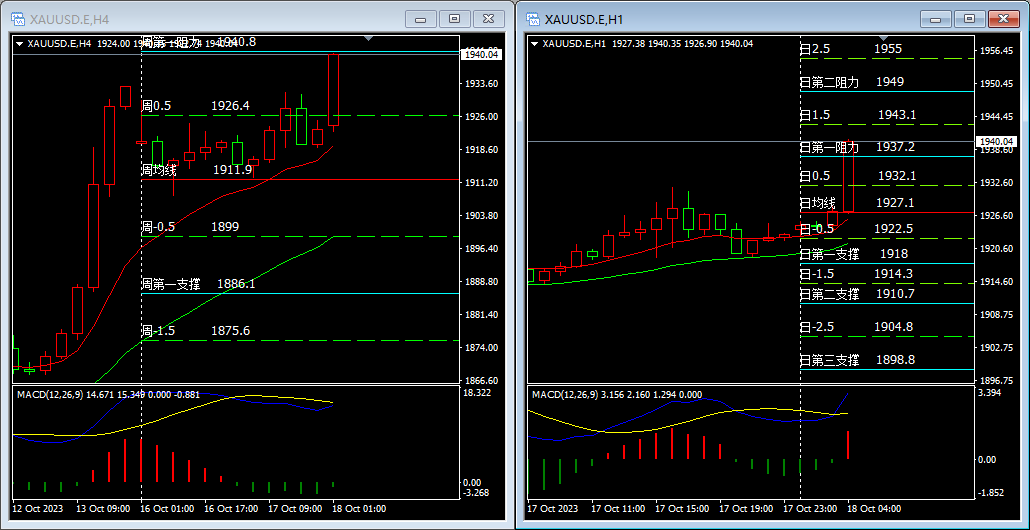This screenshot has height=530, width=1030.
Task: Restore the XAUUSD.E,H1 chart window
Action: 969,19
